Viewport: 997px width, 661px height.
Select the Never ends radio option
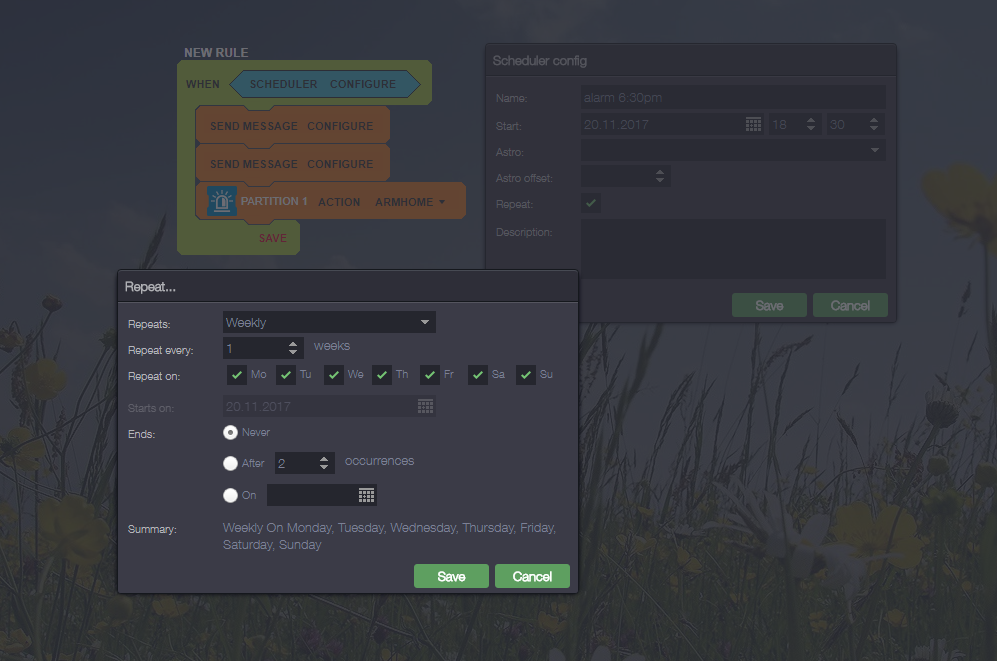click(x=231, y=432)
